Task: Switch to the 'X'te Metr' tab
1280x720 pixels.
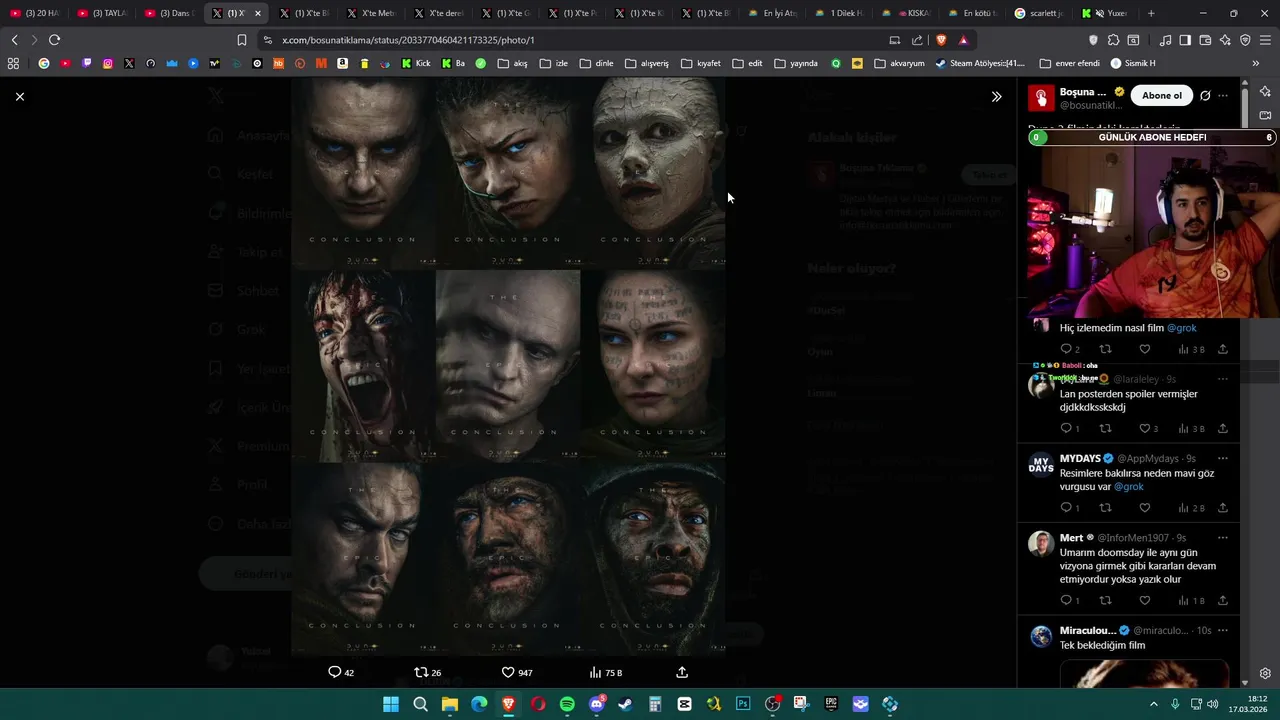Action: point(370,13)
